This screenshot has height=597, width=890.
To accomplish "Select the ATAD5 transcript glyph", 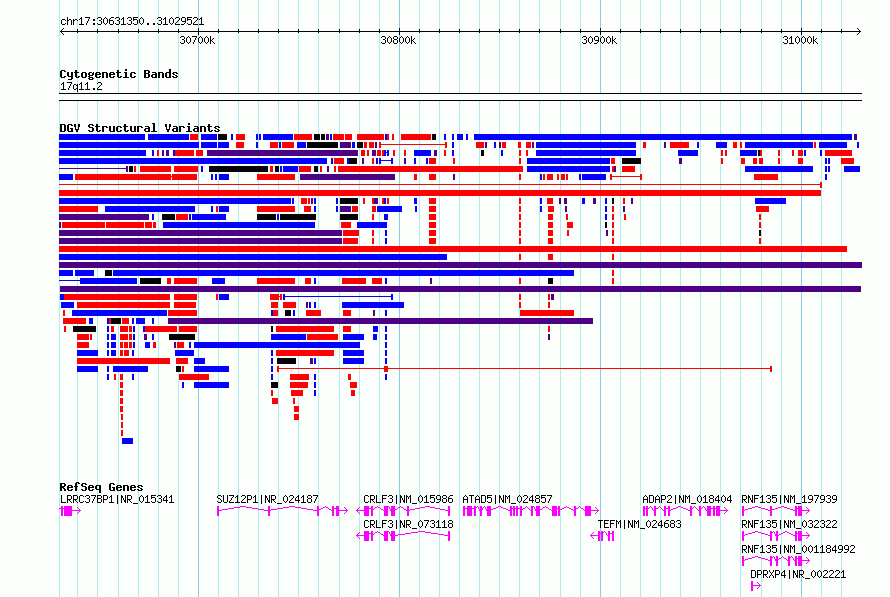I will 530,511.
